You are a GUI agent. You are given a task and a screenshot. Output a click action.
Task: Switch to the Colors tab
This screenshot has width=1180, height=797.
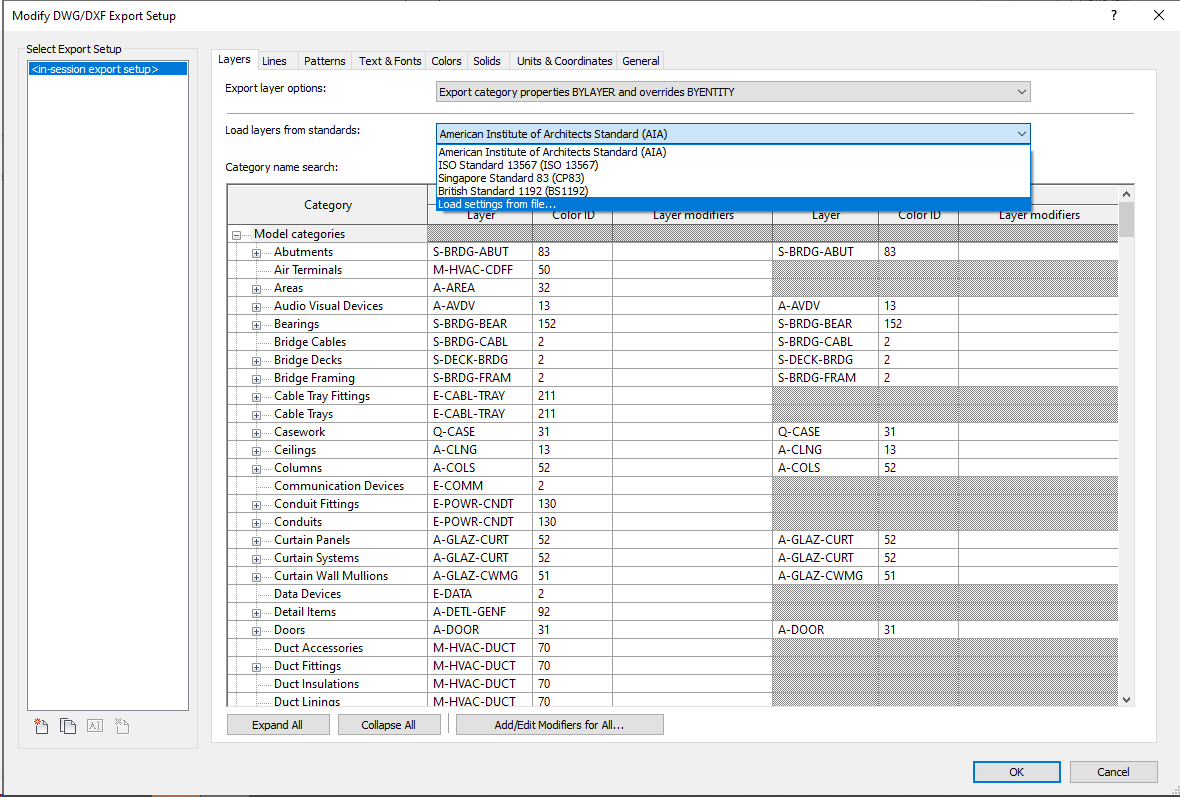tap(446, 60)
